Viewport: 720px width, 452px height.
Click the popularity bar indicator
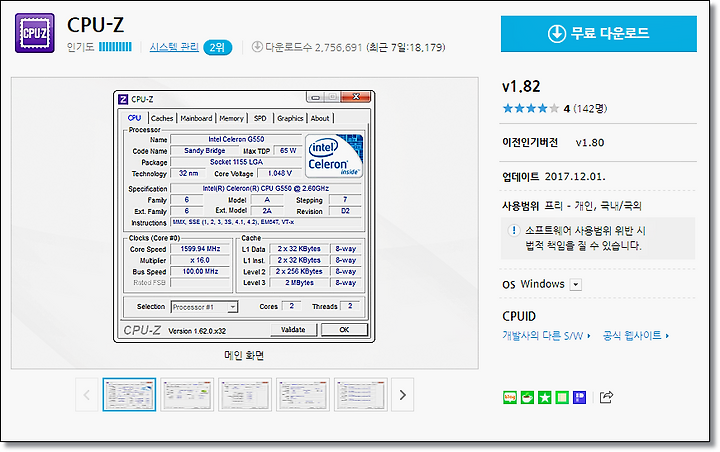click(x=115, y=46)
